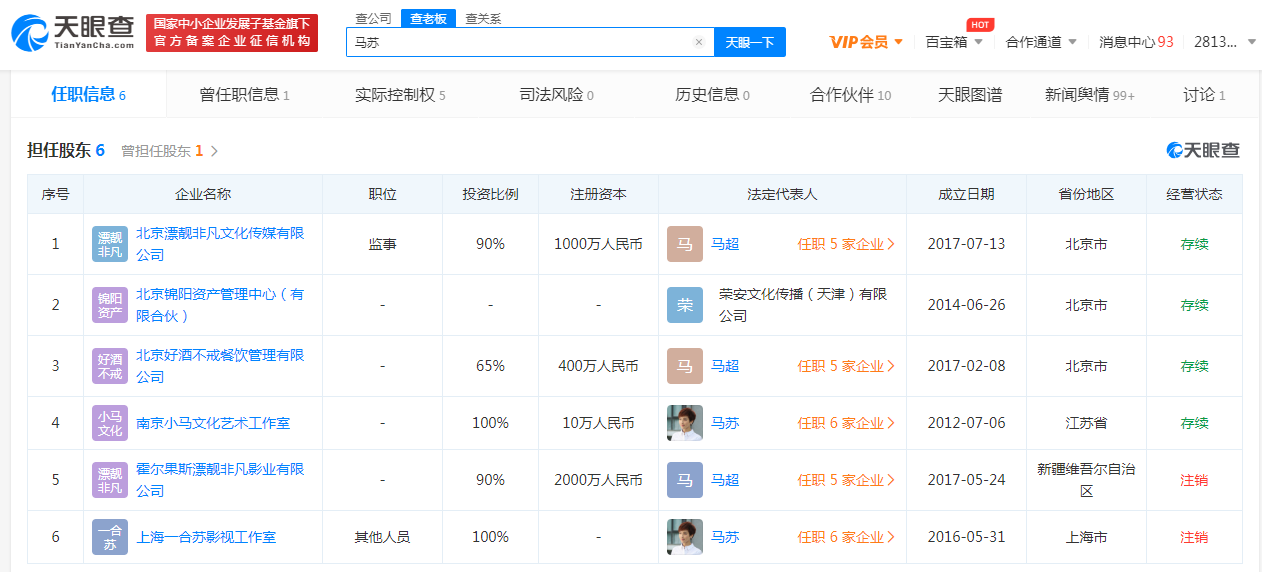
Task: Click the 天眼一下 search button
Action: pyautogui.click(x=749, y=43)
